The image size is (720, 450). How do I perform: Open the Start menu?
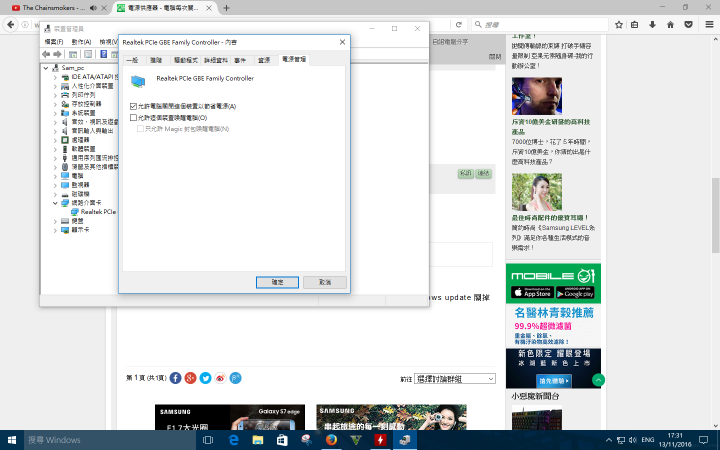tap(11, 440)
